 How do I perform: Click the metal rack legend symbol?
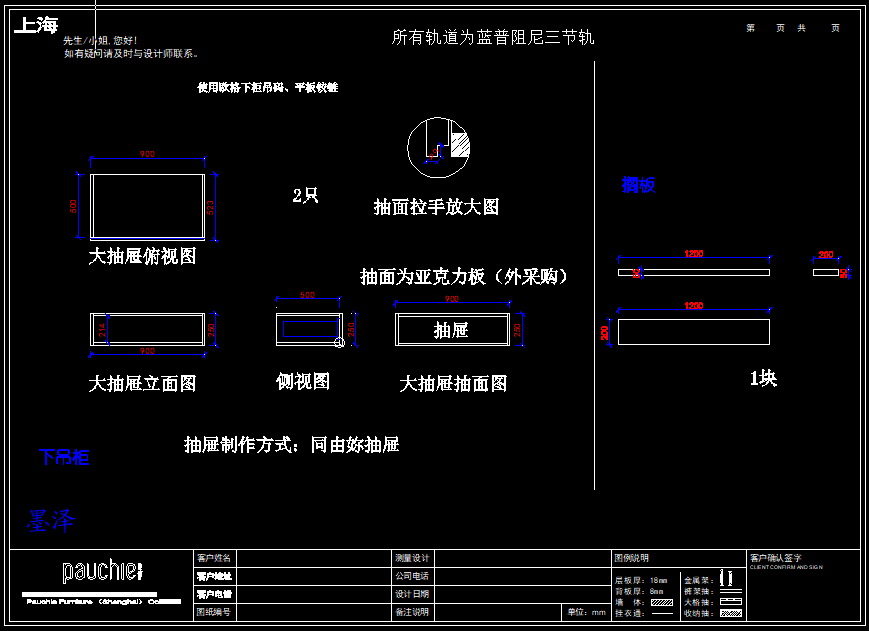coord(727,578)
